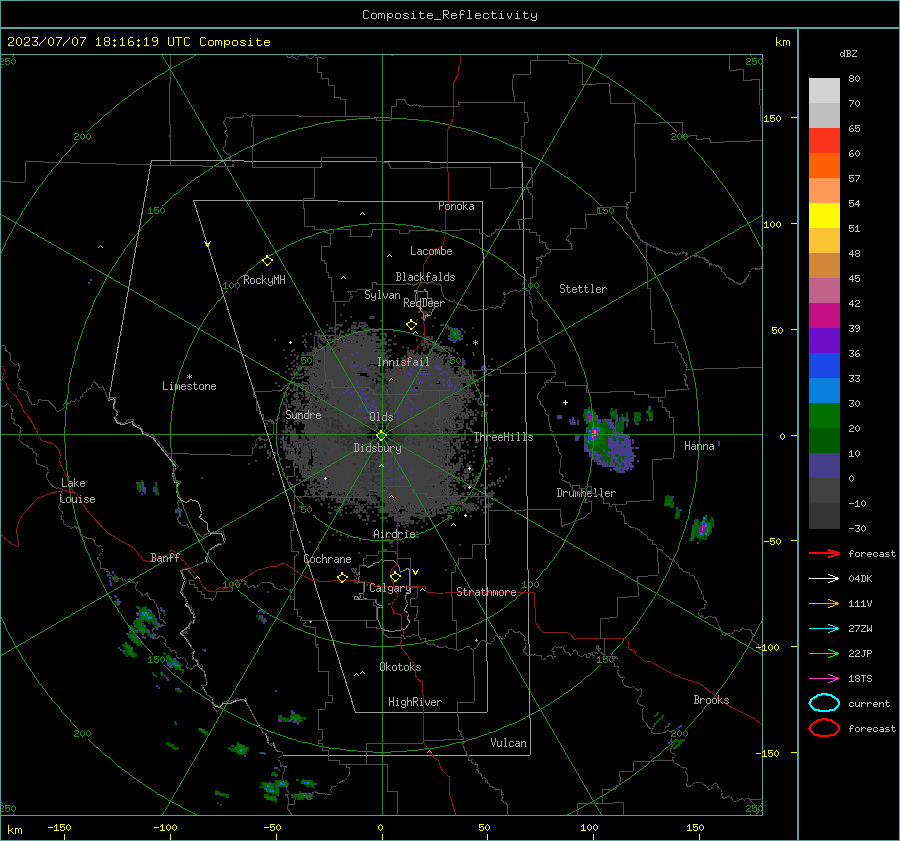Select the 30 dBZ light blue swatch
Viewport: 900px width, 841px height.
pyautogui.click(x=824, y=390)
